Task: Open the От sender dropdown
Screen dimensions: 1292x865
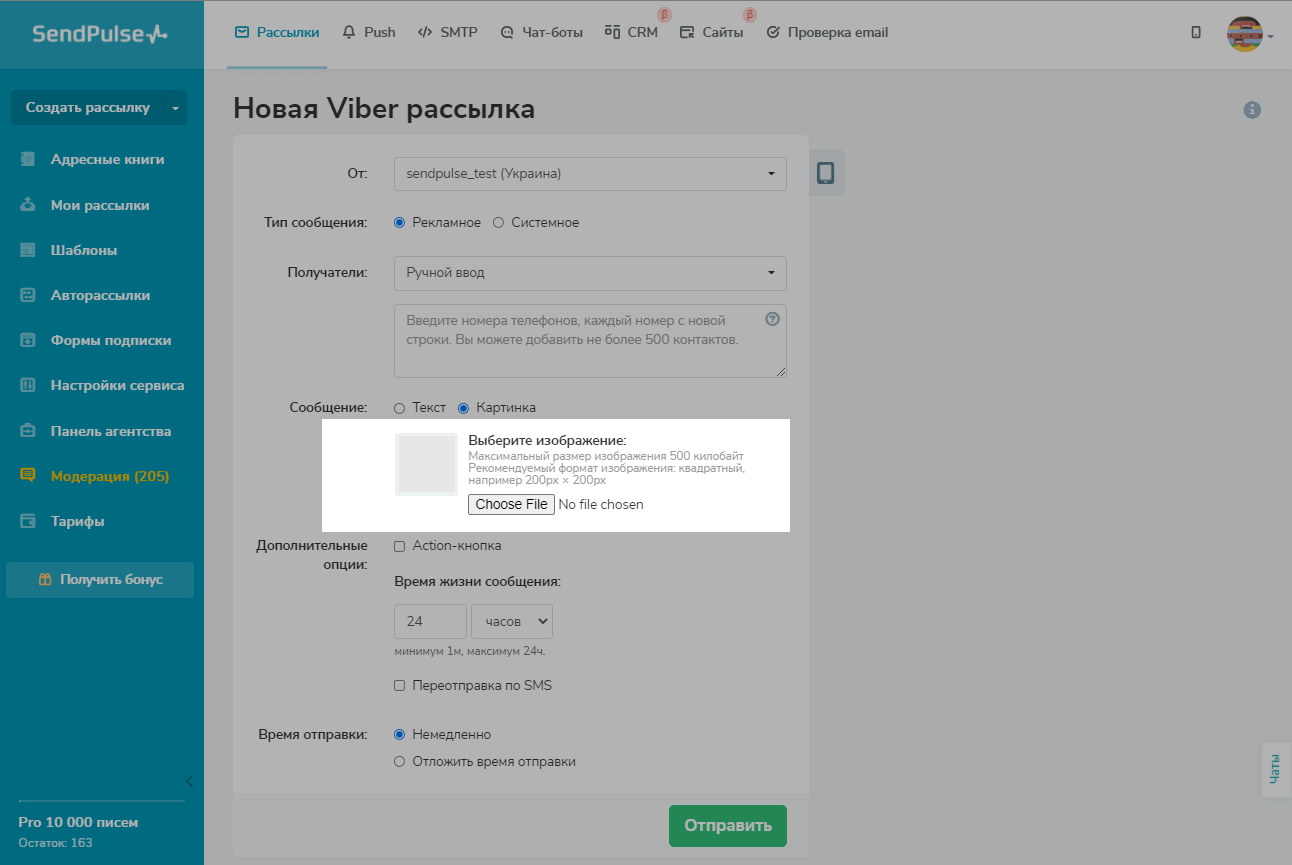Action: coord(590,173)
